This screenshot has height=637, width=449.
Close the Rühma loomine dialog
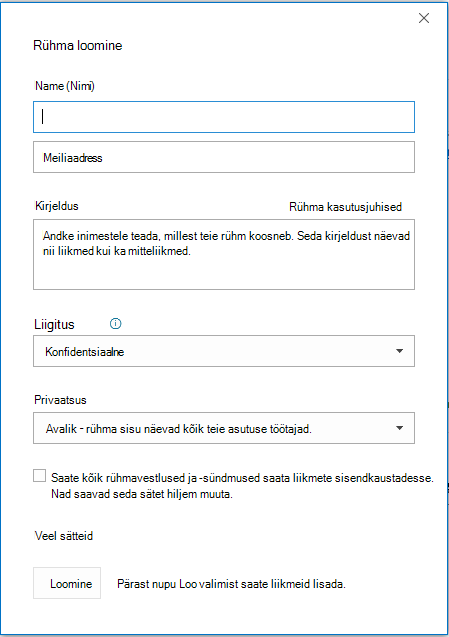click(424, 18)
